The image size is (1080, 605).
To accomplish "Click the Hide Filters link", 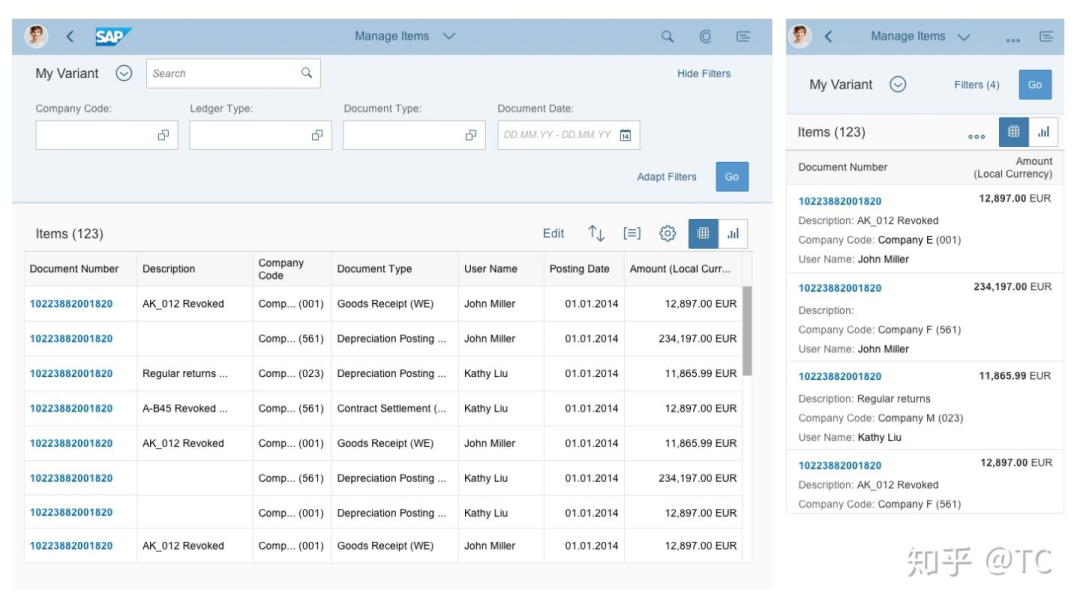I will (x=703, y=74).
